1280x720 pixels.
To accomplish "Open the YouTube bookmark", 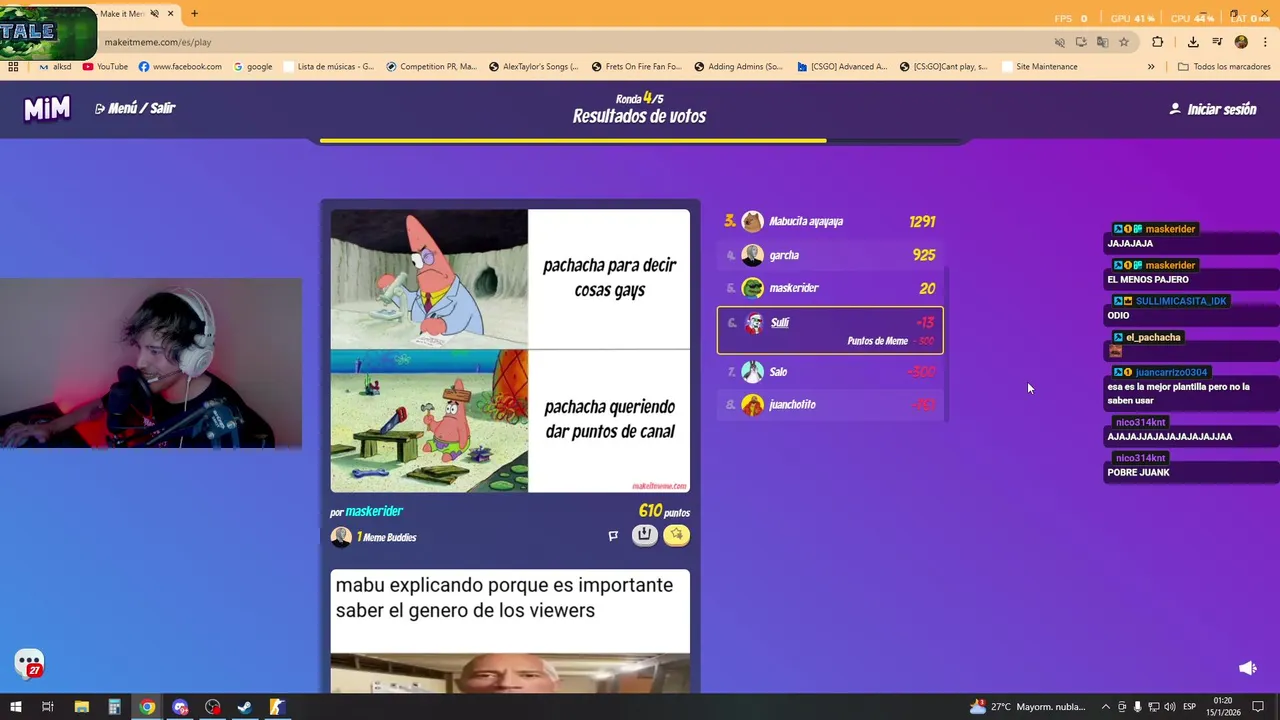I will coord(105,67).
